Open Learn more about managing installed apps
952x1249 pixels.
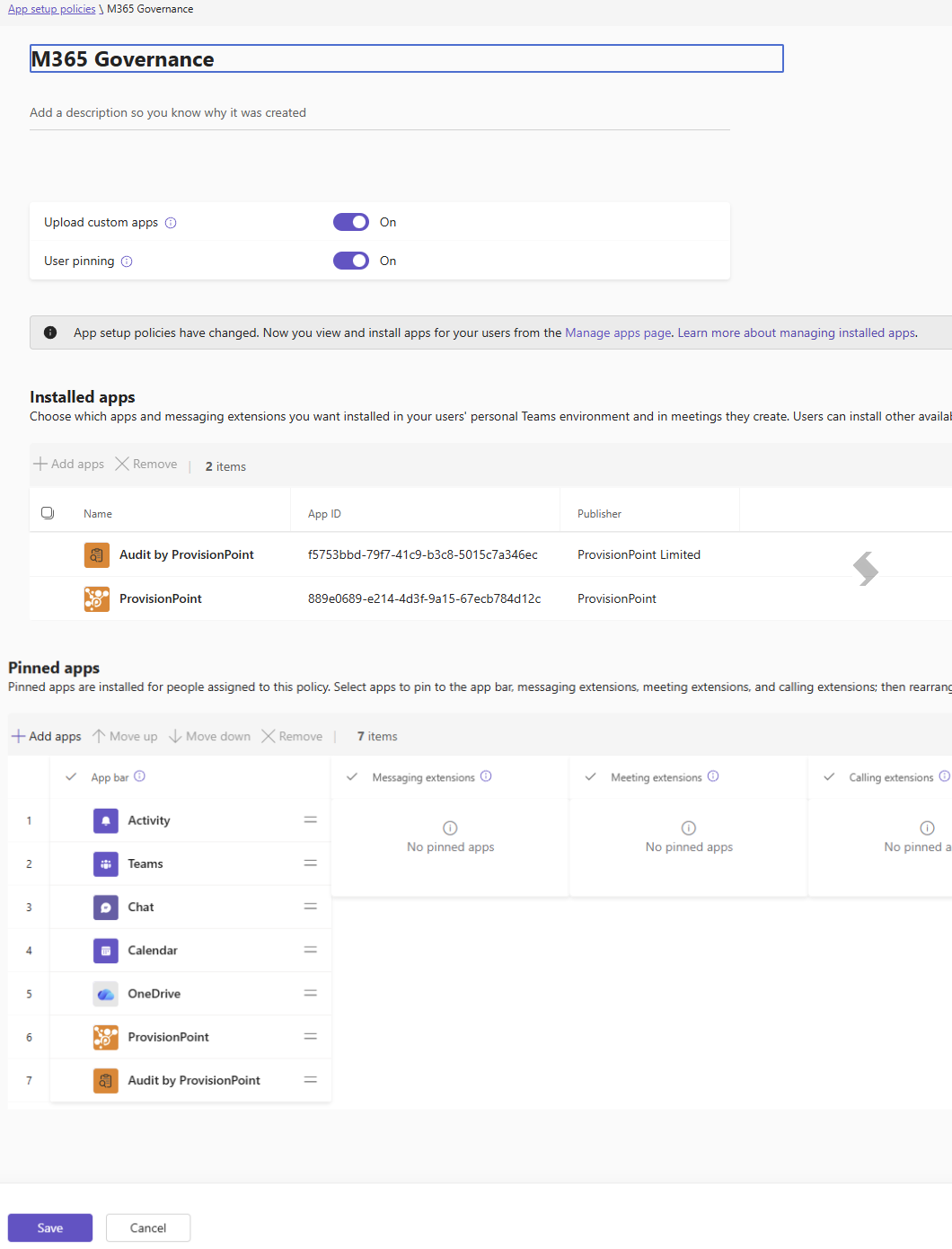pos(797,332)
